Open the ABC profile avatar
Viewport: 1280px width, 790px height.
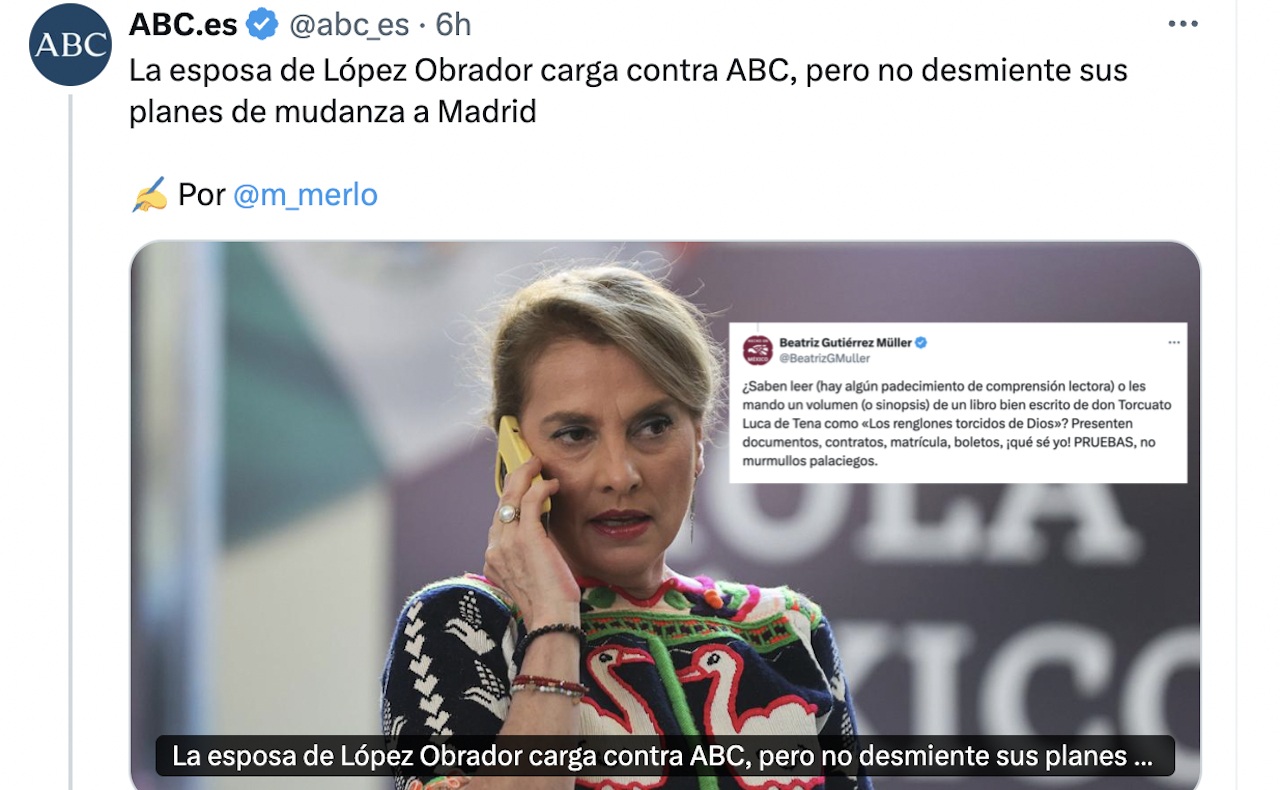70,44
